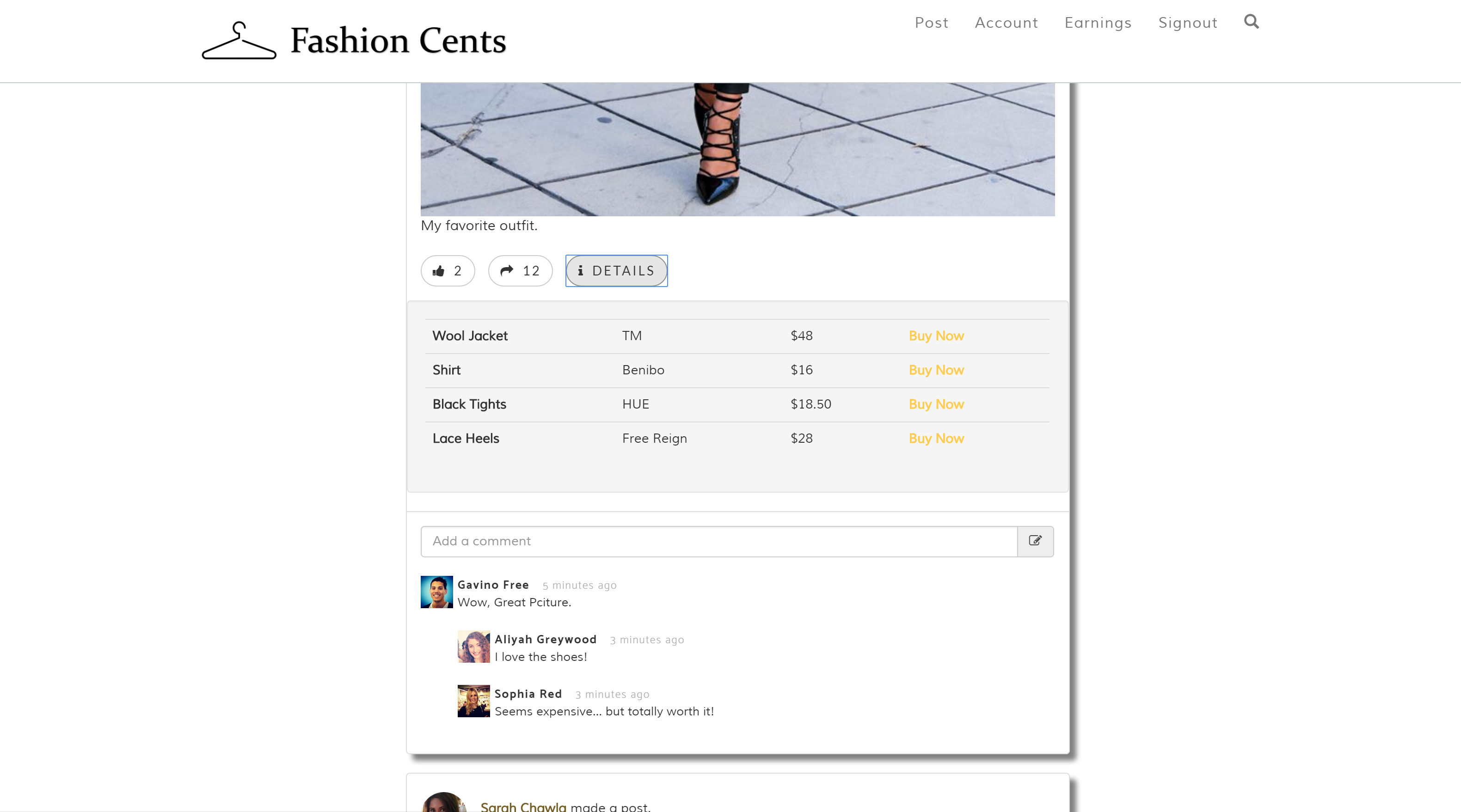Screen dimensions: 1461x812
Task: Go to the Earnings page
Action: pyautogui.click(x=1098, y=23)
